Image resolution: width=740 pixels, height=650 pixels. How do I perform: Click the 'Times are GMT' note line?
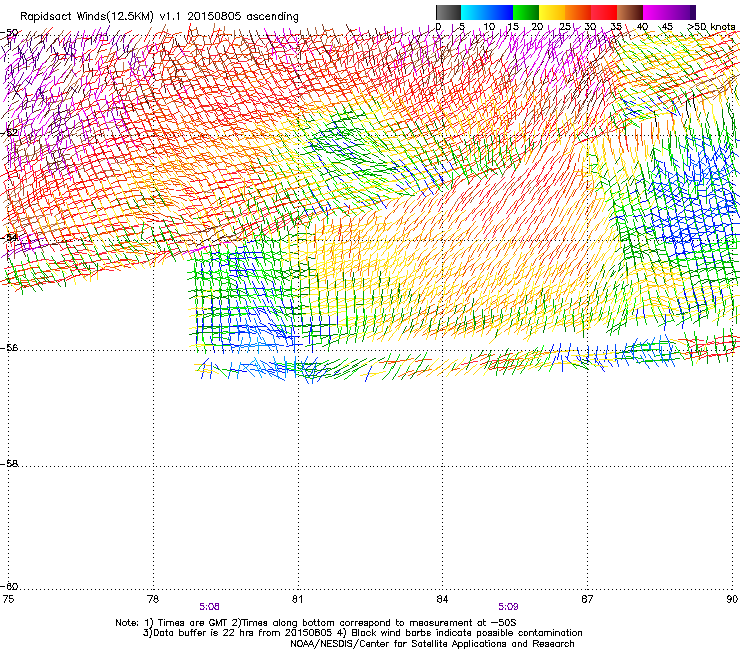point(316,623)
